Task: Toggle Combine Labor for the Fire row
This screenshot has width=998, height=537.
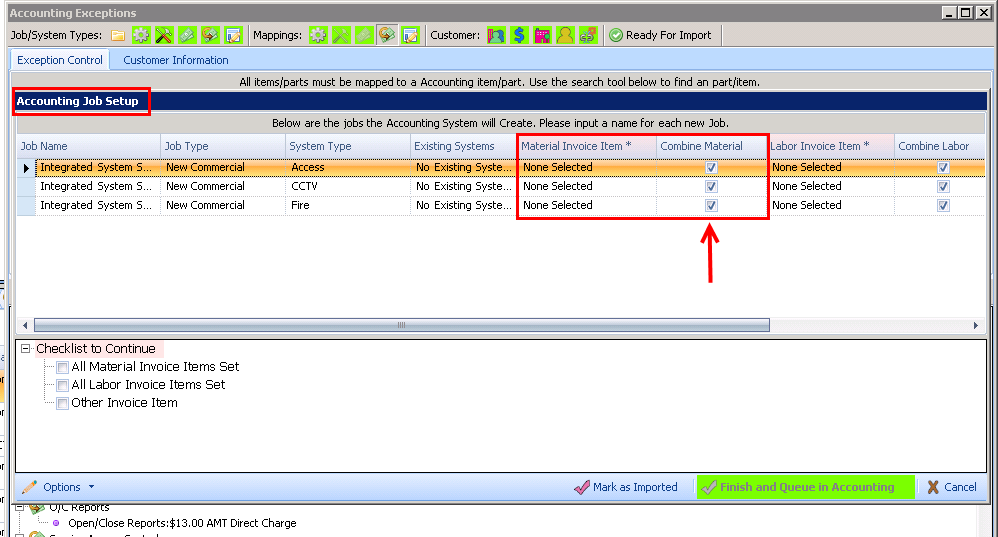Action: coord(943,206)
